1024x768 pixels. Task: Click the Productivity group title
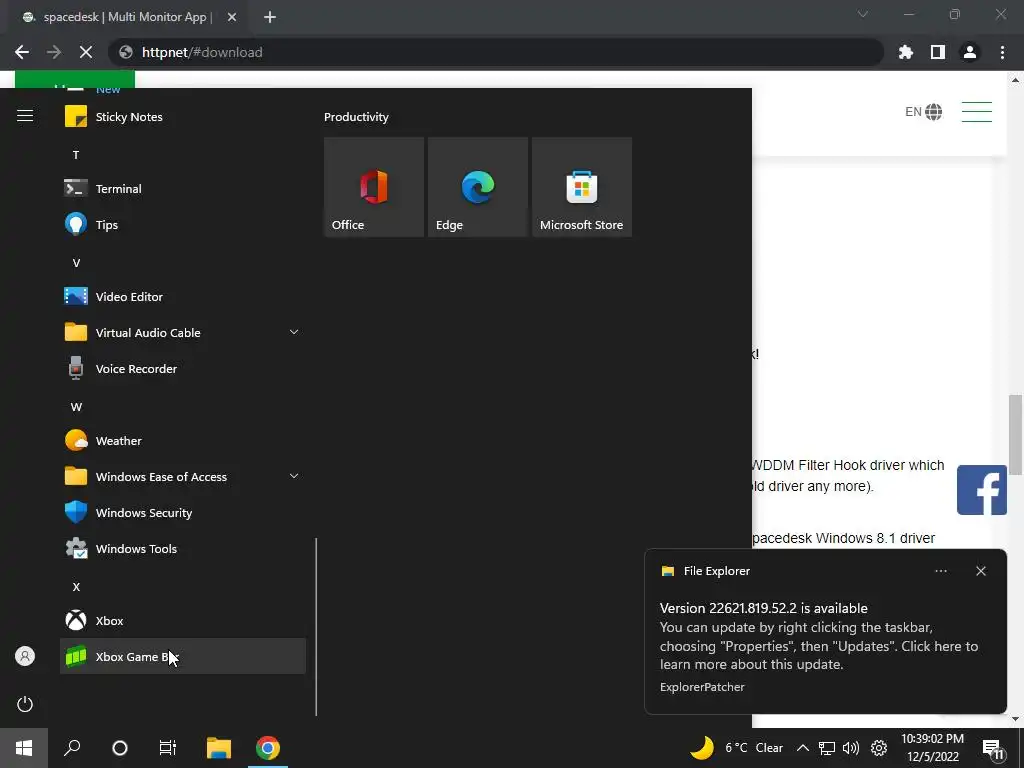tap(356, 117)
